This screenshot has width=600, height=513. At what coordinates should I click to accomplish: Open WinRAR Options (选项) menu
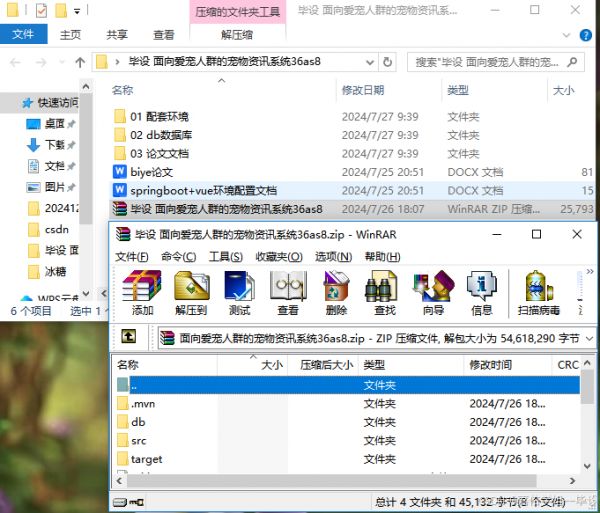[x=334, y=256]
